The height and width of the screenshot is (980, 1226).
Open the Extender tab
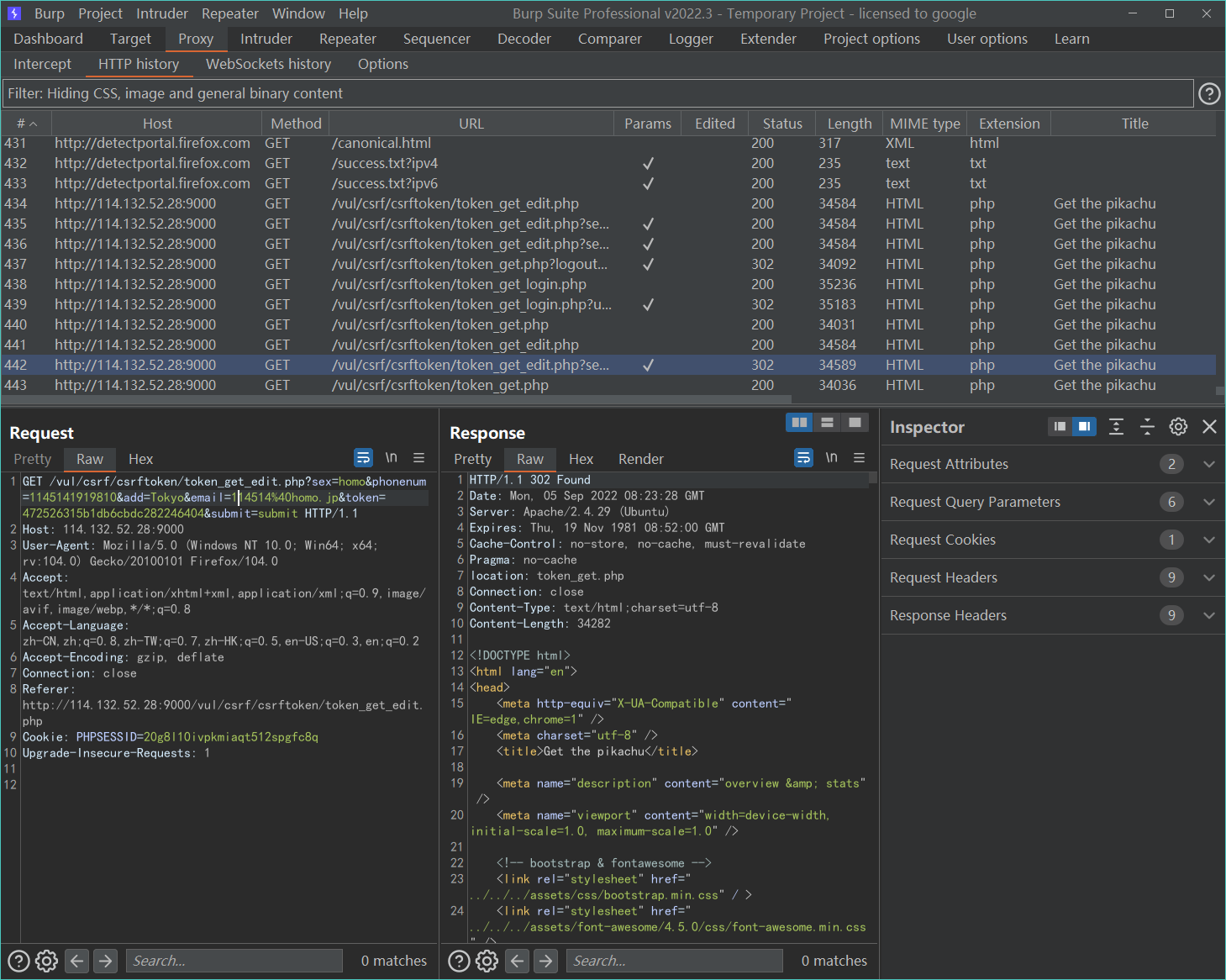(767, 39)
